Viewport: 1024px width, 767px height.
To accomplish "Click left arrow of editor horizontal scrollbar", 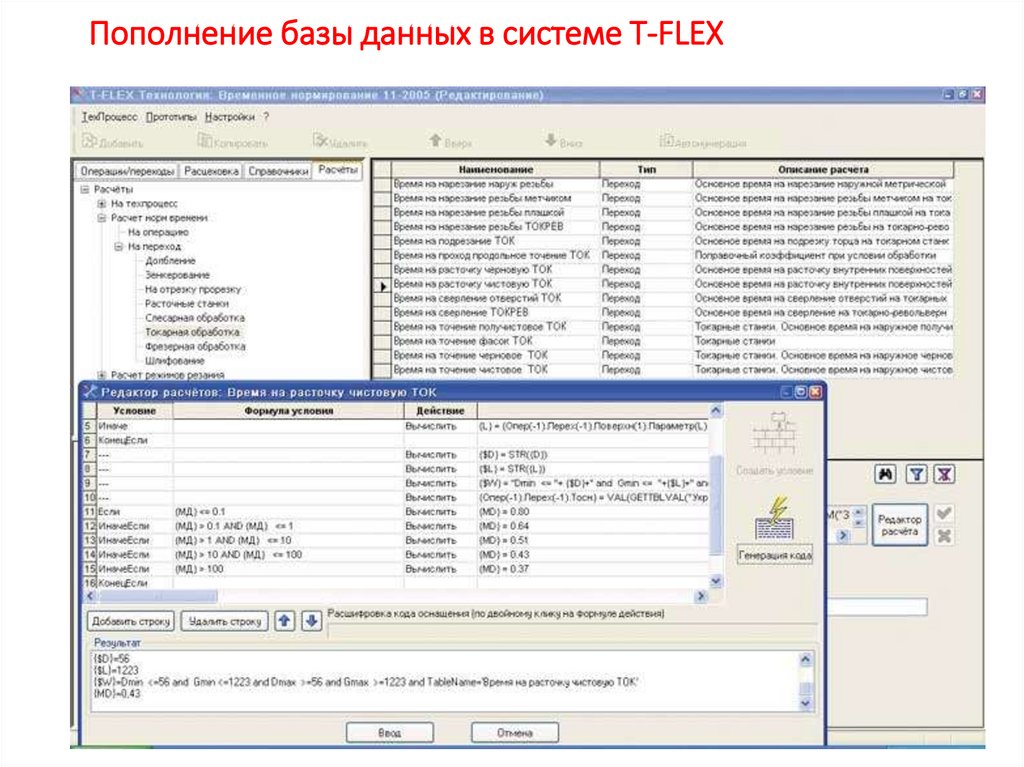I will coord(91,596).
